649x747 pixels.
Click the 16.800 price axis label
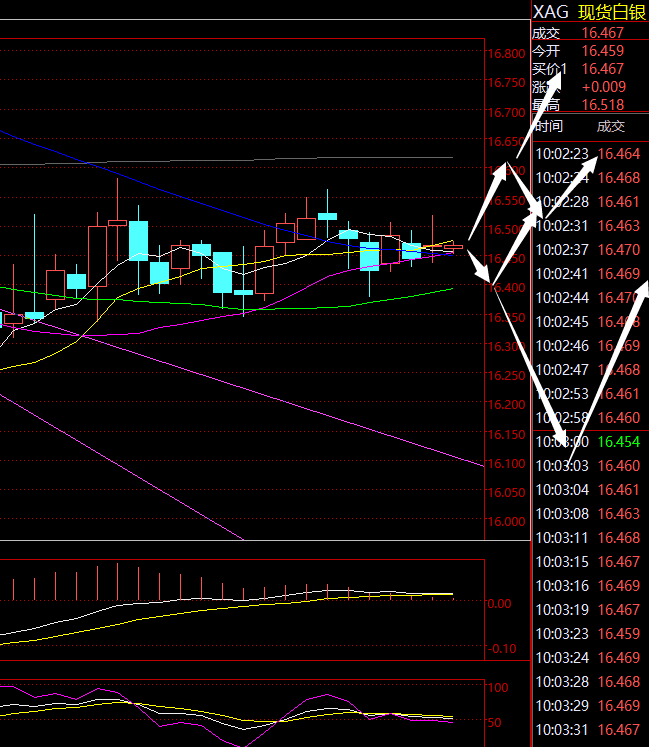click(x=506, y=53)
